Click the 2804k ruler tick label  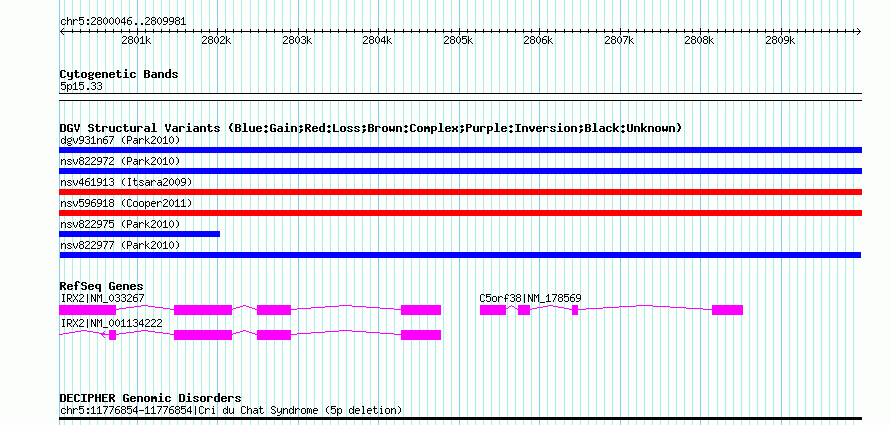378,41
